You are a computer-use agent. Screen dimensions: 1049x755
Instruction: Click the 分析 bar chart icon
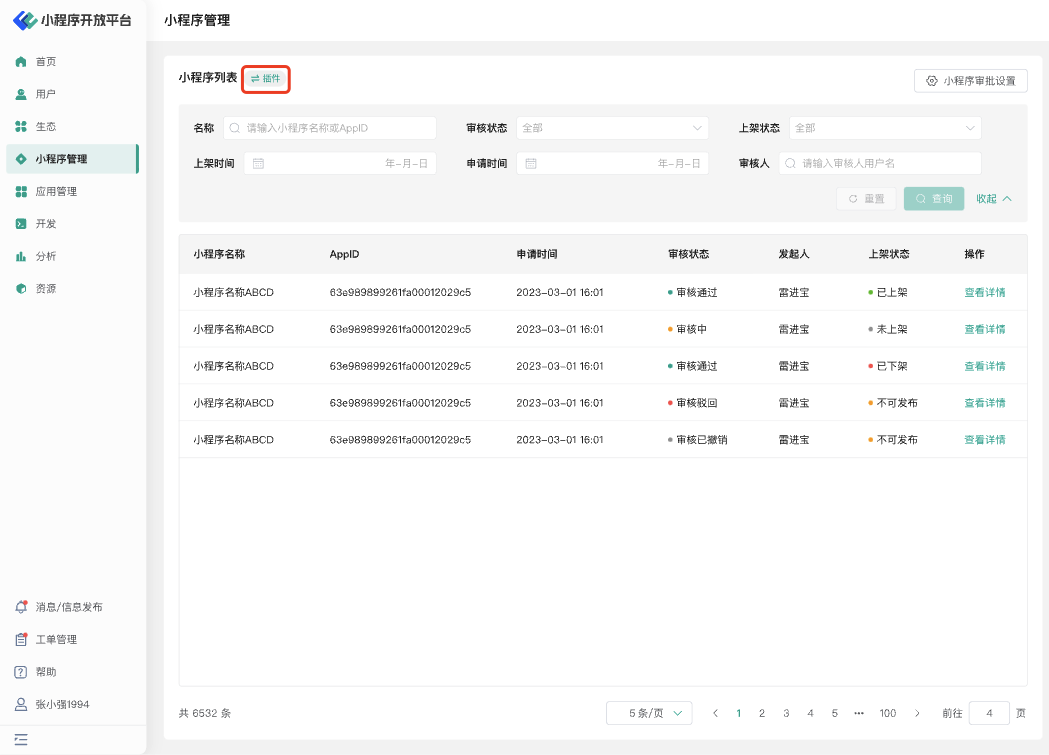21,257
